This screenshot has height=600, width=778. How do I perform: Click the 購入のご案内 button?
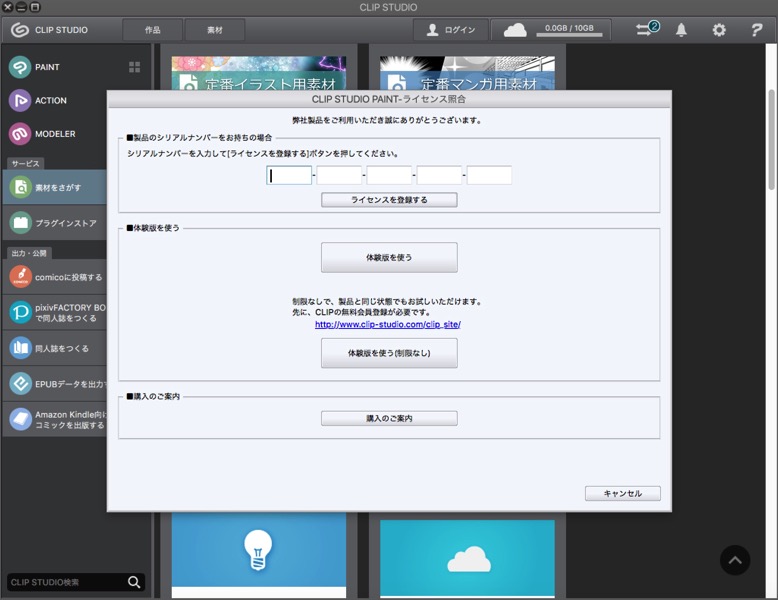[x=389, y=418]
